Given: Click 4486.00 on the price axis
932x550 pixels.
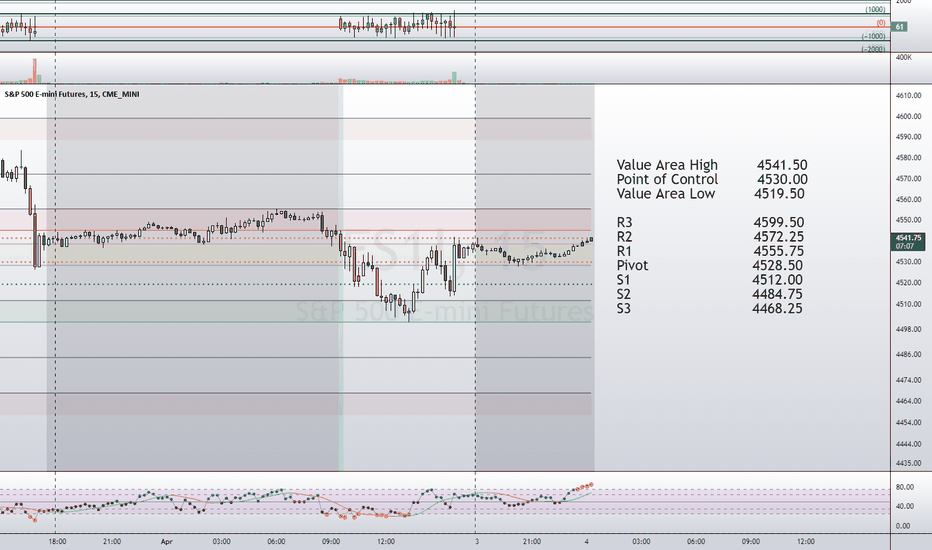Looking at the screenshot, I should pyautogui.click(x=908, y=354).
